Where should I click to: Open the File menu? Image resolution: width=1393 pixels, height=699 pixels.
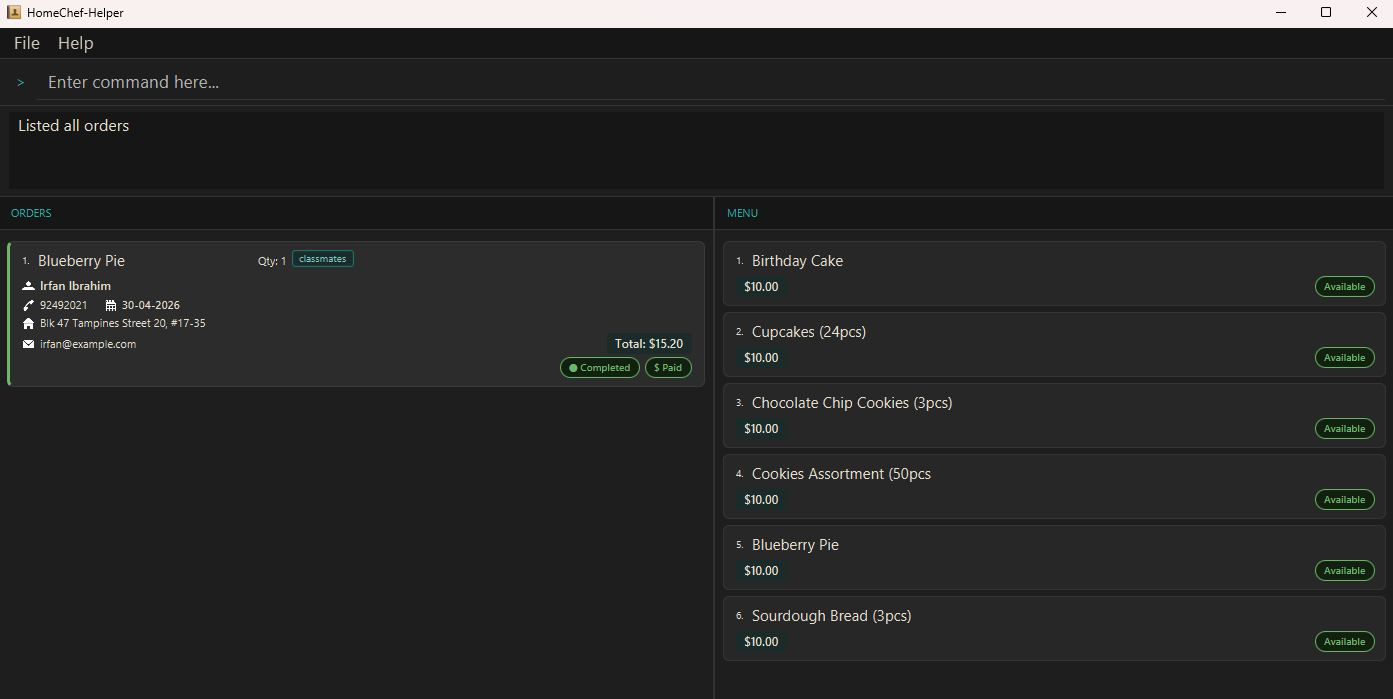pyautogui.click(x=26, y=43)
